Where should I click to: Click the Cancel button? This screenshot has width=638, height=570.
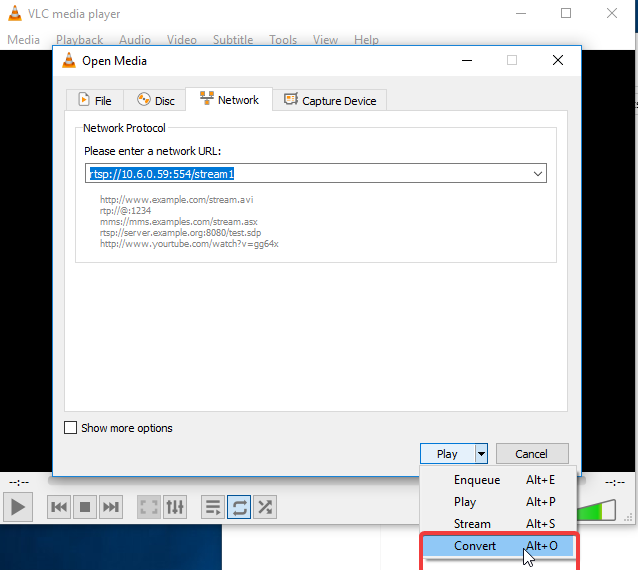[x=532, y=453]
